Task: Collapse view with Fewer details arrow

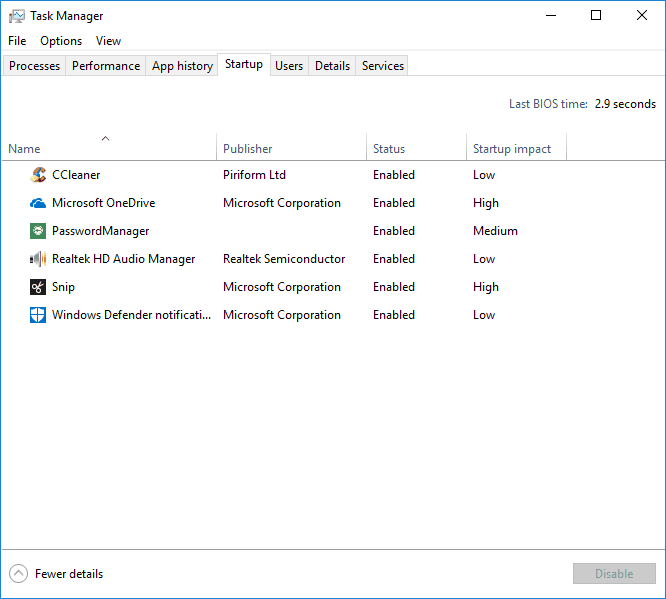Action: (18, 574)
